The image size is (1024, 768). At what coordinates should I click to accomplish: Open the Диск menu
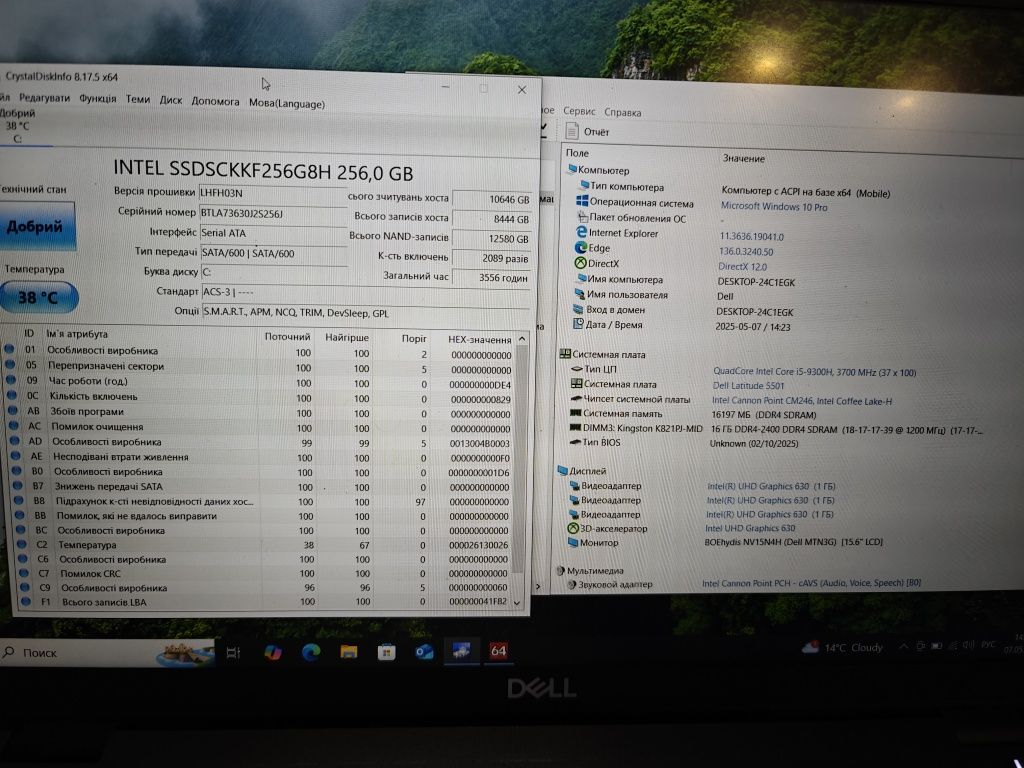170,100
